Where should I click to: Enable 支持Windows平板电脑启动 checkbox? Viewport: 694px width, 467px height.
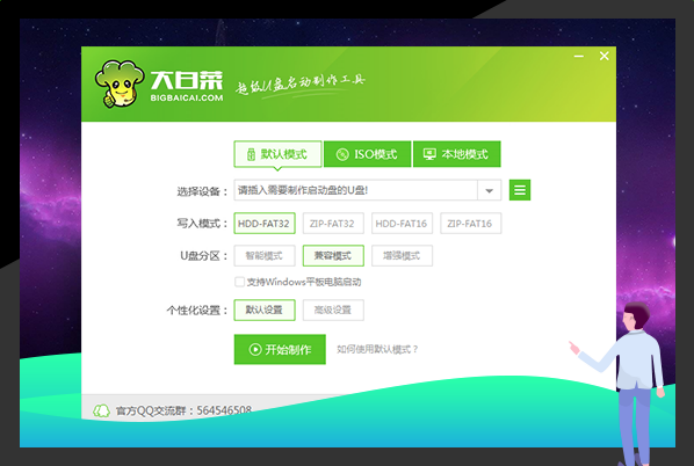(239, 282)
